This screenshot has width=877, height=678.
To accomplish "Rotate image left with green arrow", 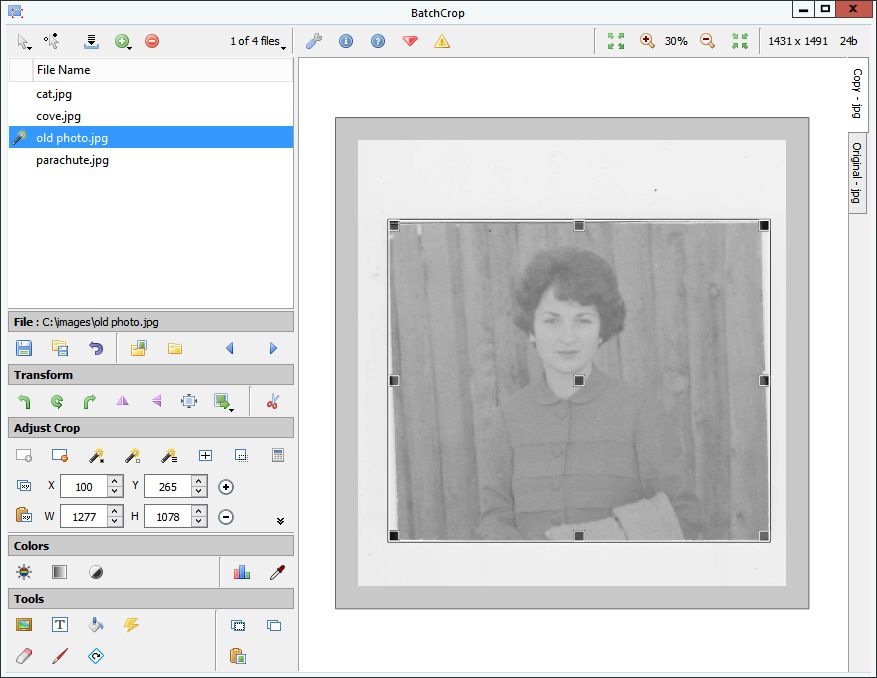I will pos(24,401).
